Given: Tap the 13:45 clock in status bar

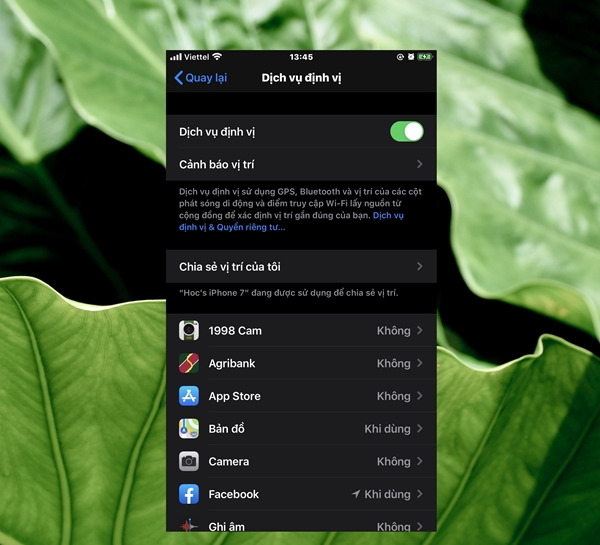Looking at the screenshot, I should point(301,57).
